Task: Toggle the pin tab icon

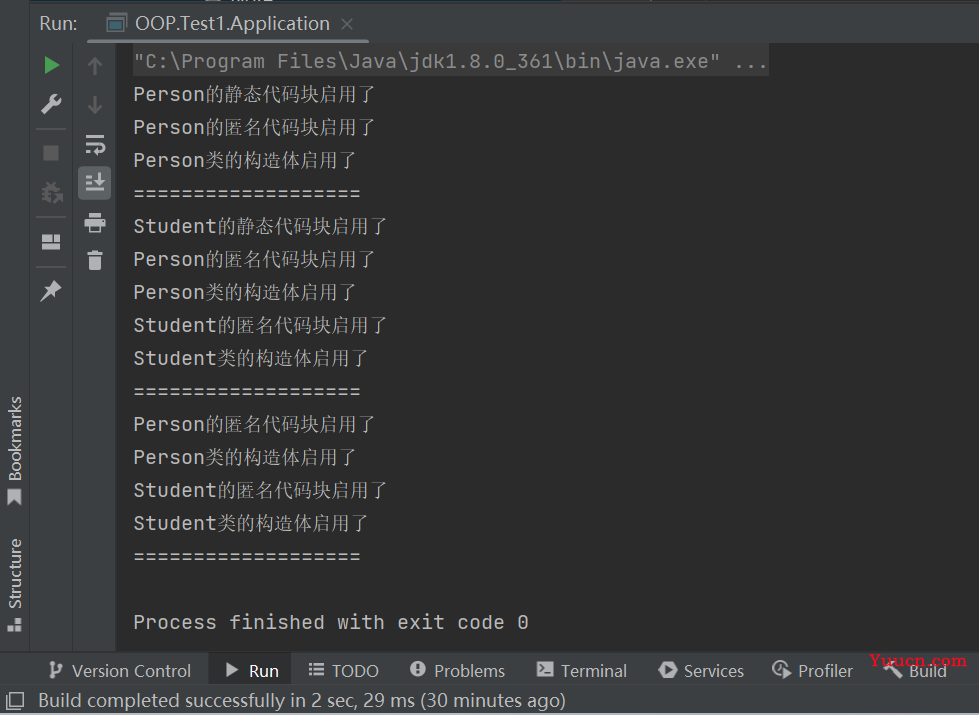Action: tap(51, 290)
